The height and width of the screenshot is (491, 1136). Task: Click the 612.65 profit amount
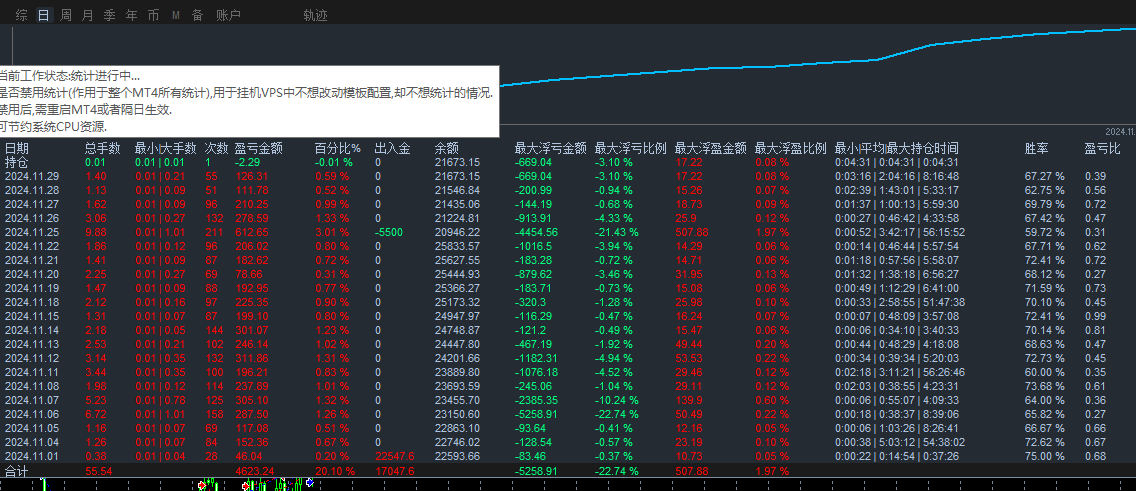pos(252,232)
